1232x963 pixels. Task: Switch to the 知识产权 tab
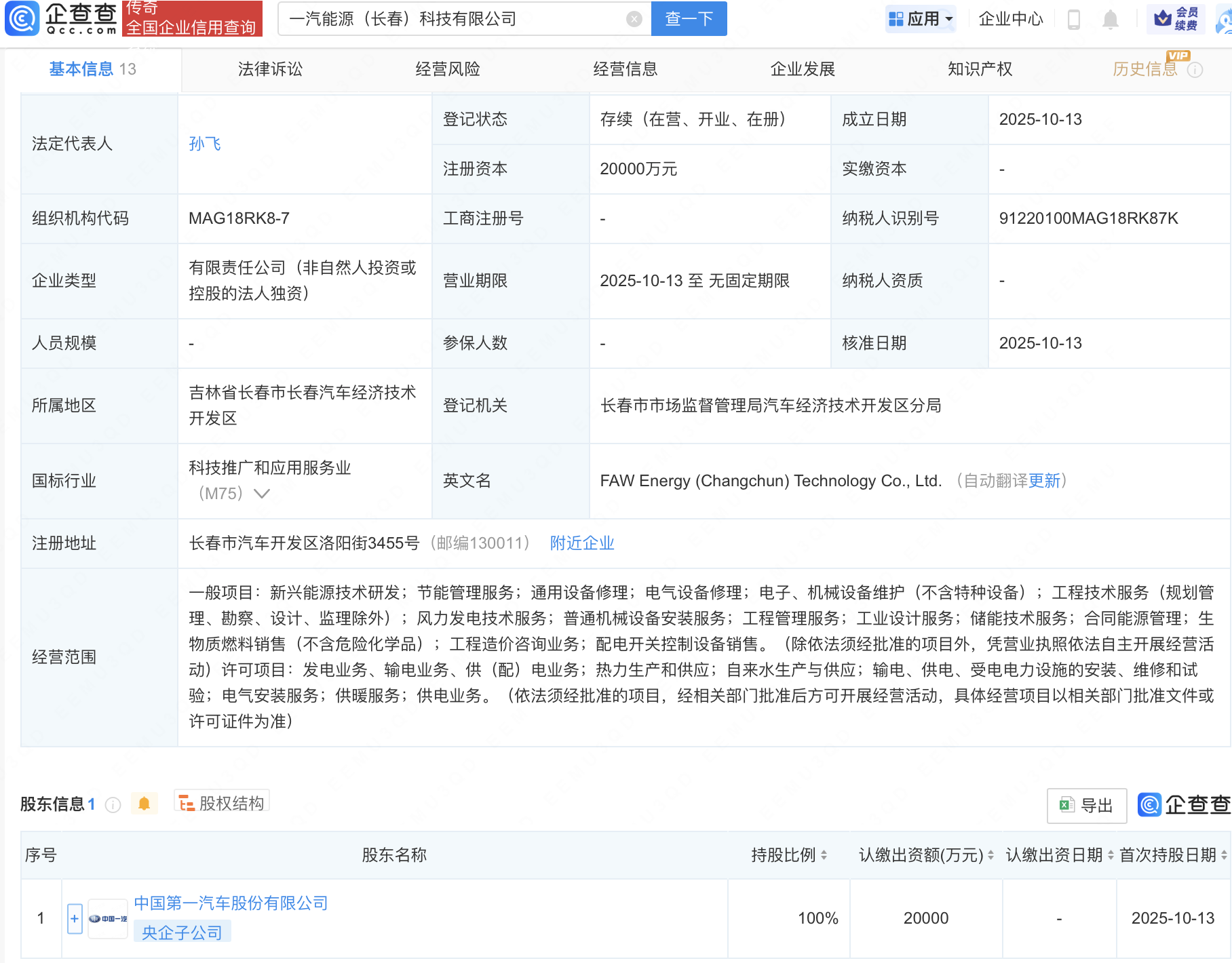pos(980,69)
